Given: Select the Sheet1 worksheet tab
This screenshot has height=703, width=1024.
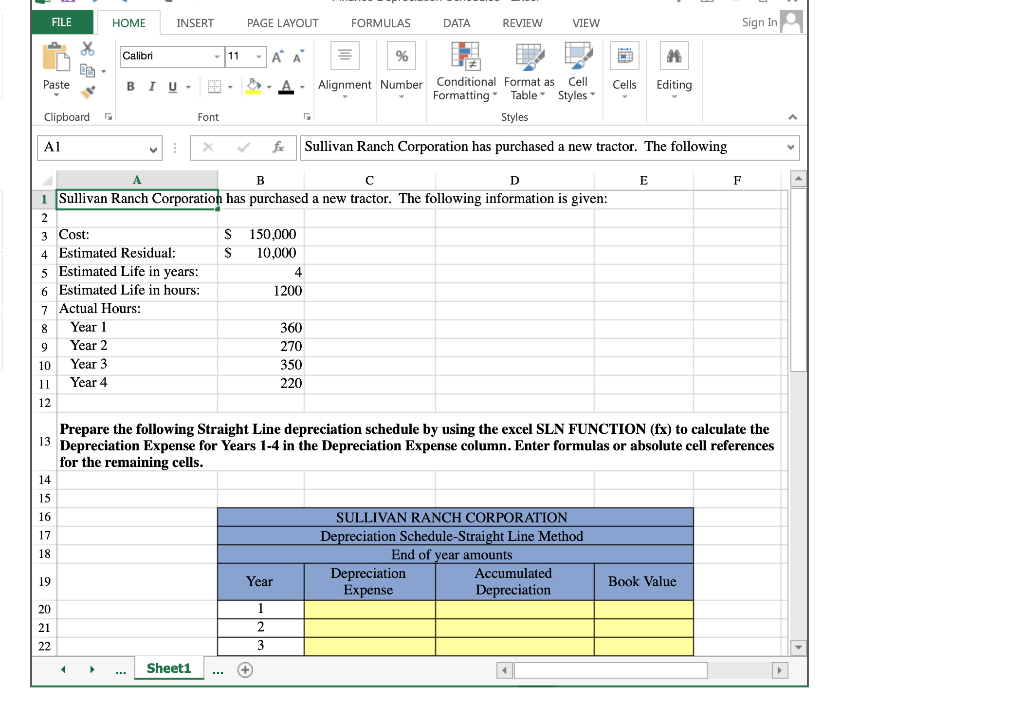Looking at the screenshot, I should point(169,668).
